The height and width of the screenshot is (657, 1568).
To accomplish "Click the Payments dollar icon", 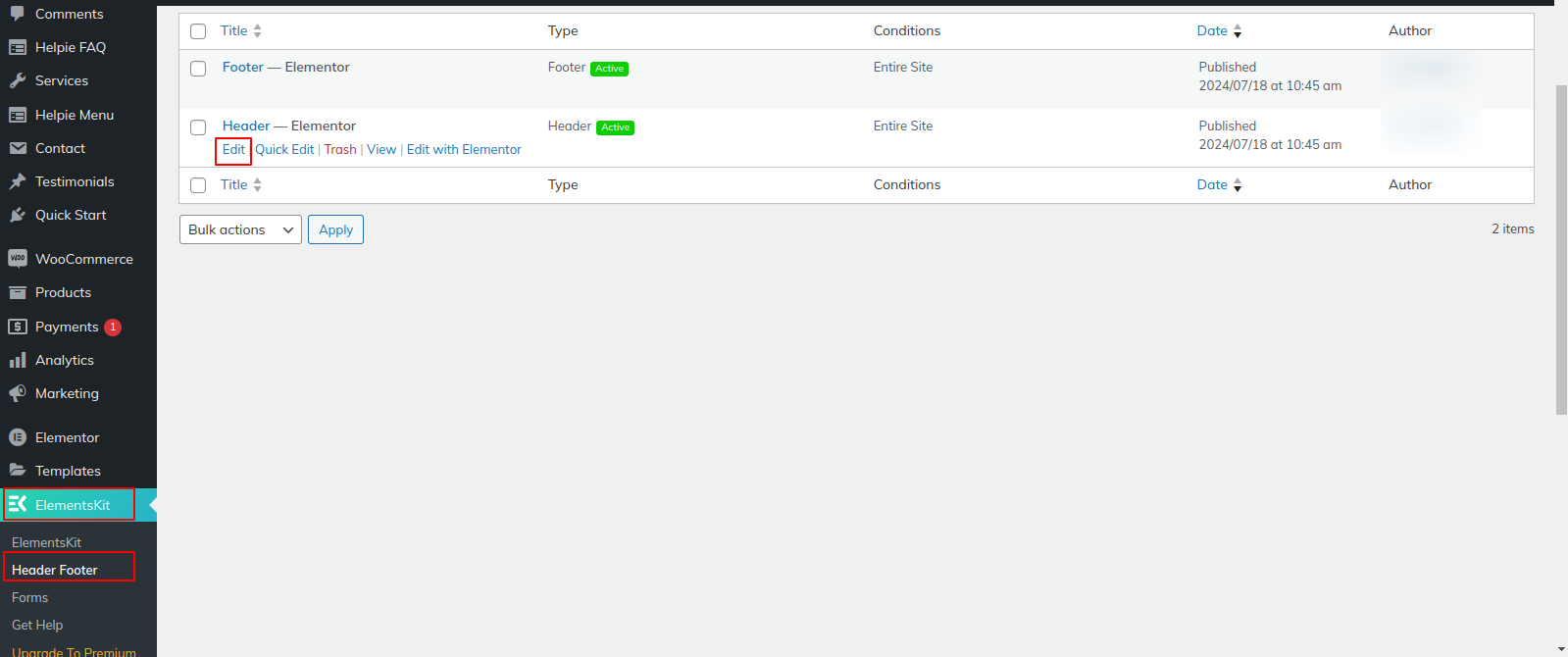I will [18, 327].
